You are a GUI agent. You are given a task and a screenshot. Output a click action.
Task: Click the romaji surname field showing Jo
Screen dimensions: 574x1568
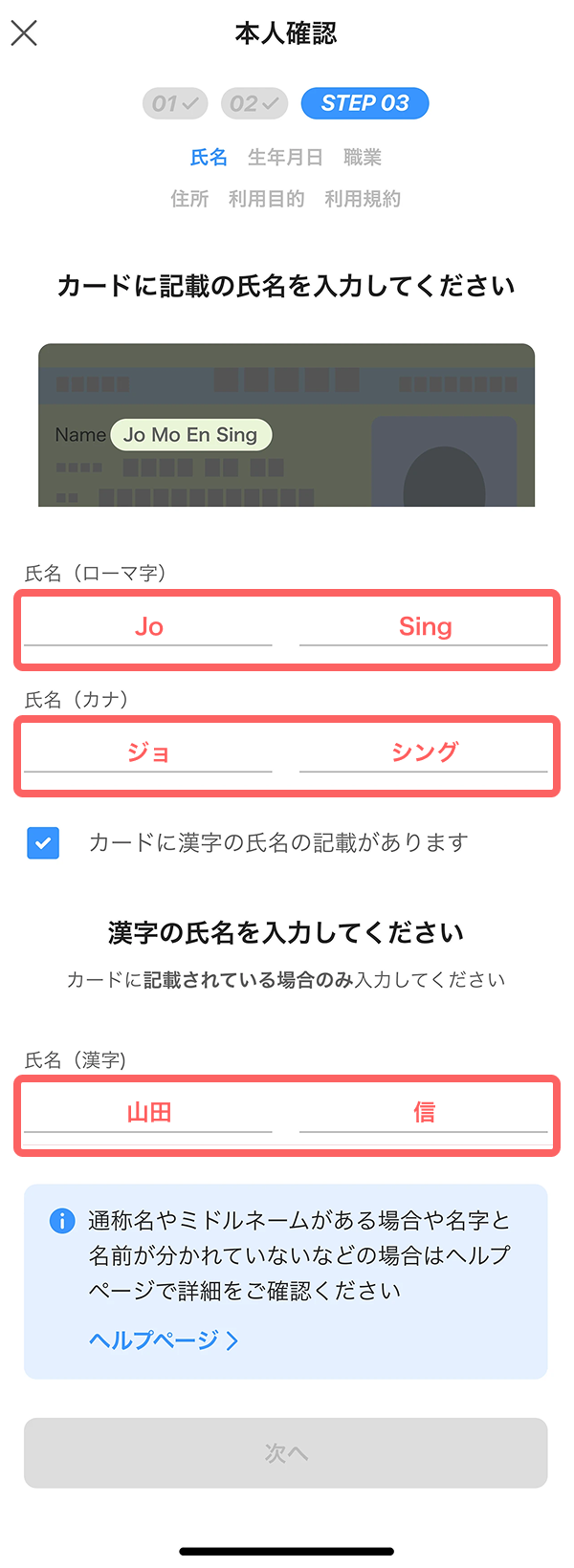pos(148,627)
